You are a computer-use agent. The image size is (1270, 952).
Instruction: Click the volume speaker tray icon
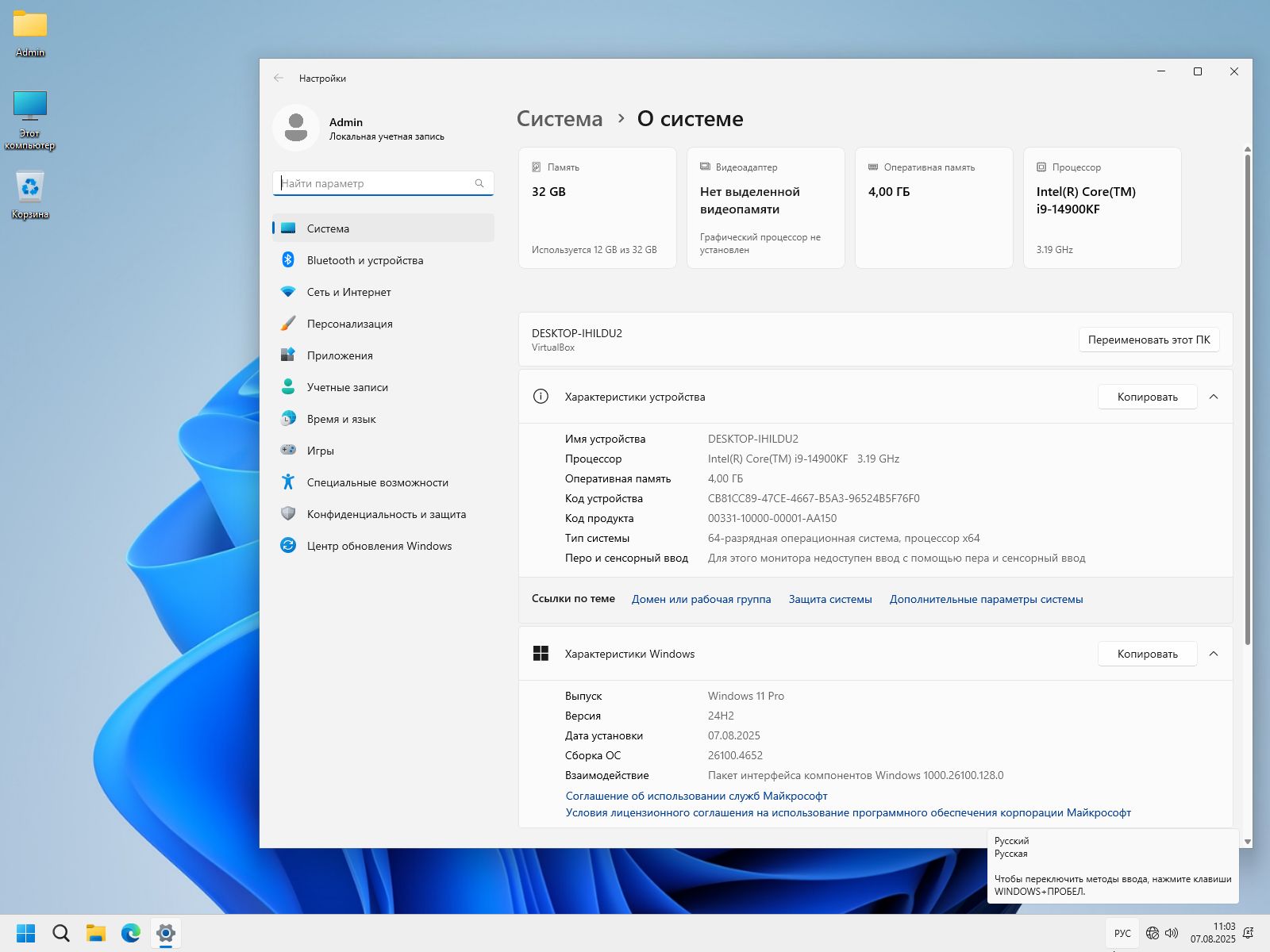(x=1172, y=933)
